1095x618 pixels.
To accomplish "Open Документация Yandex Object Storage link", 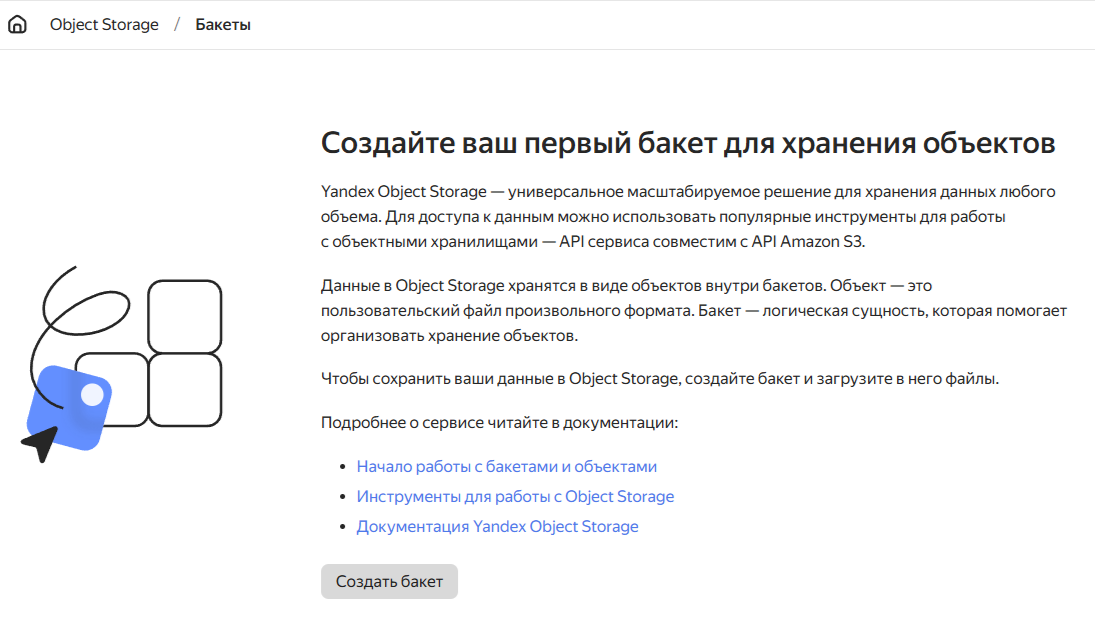I will [x=497, y=526].
